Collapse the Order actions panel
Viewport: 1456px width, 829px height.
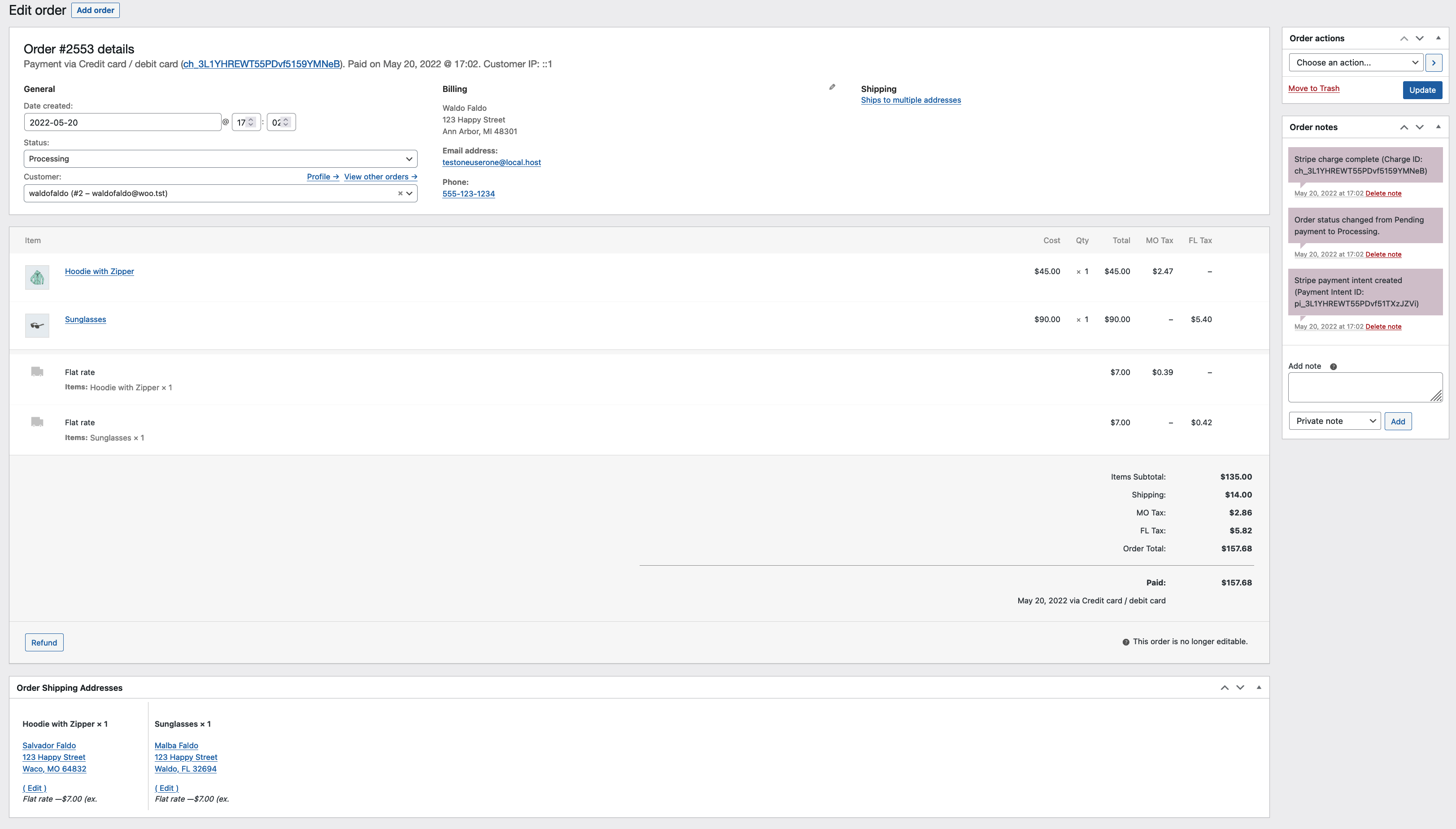point(1439,38)
